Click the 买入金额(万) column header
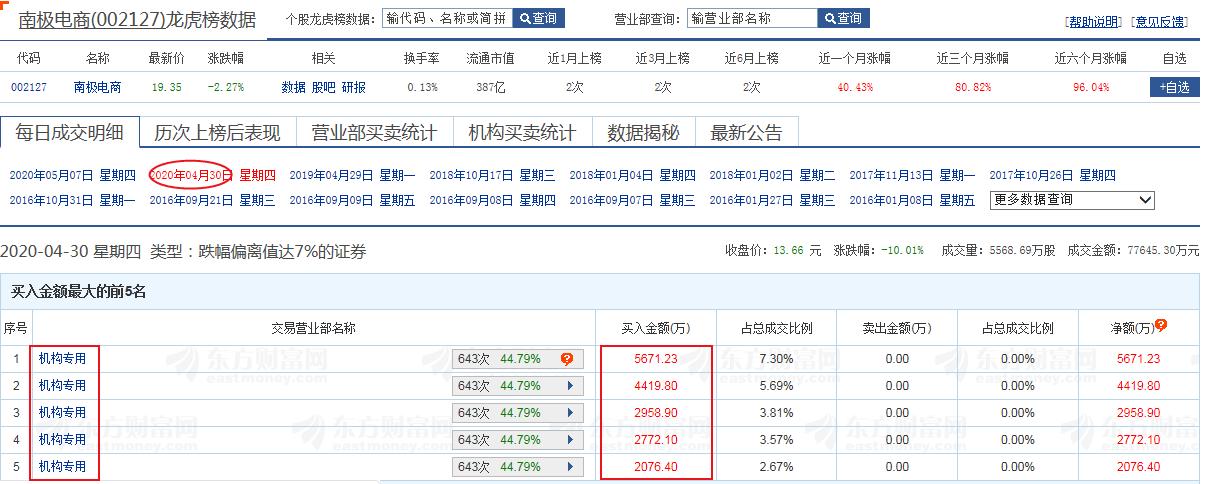This screenshot has height=484, width=1205. [x=656, y=327]
